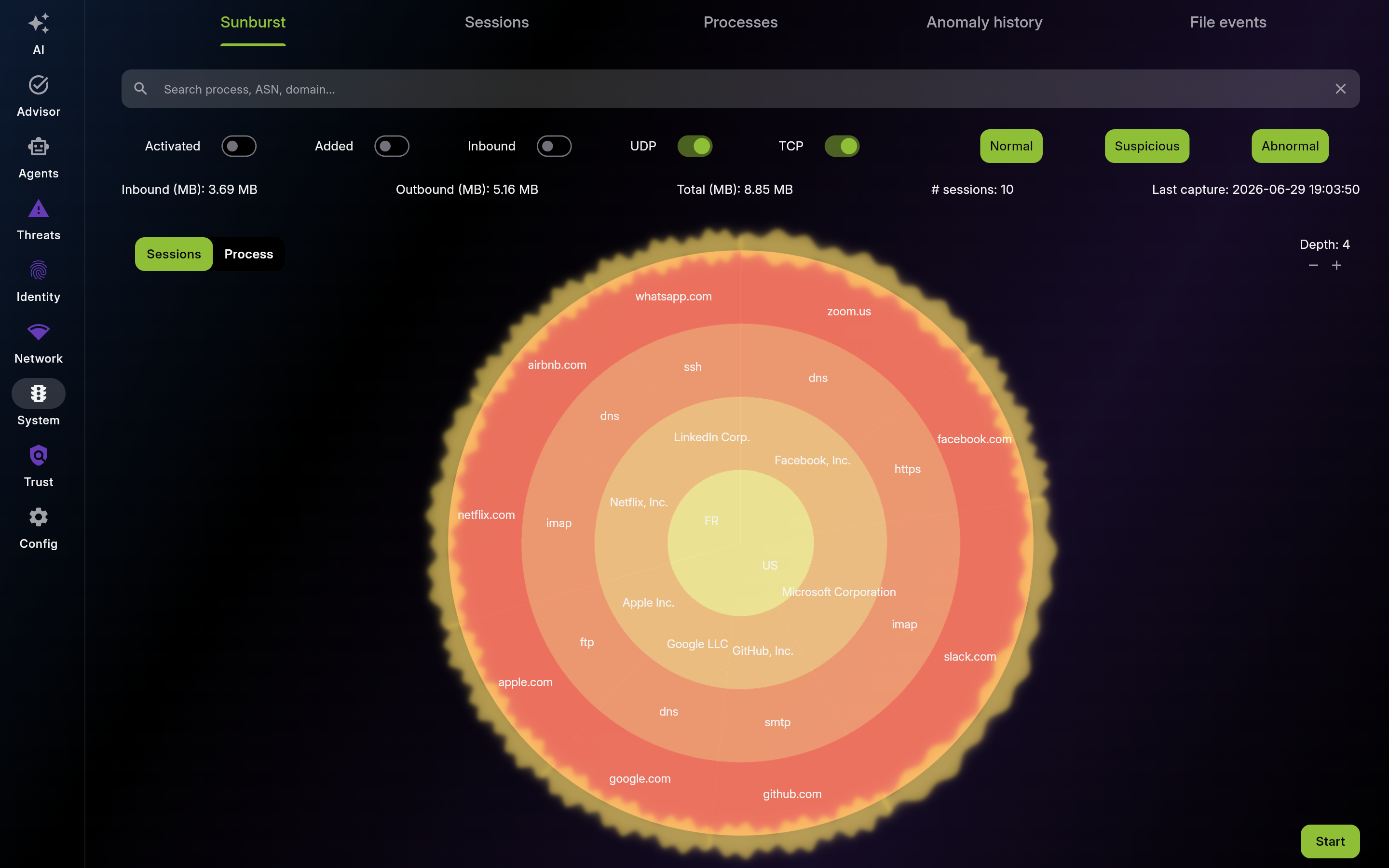Switch to the File events tab
Screen dimensions: 1389x868
coord(1228,22)
